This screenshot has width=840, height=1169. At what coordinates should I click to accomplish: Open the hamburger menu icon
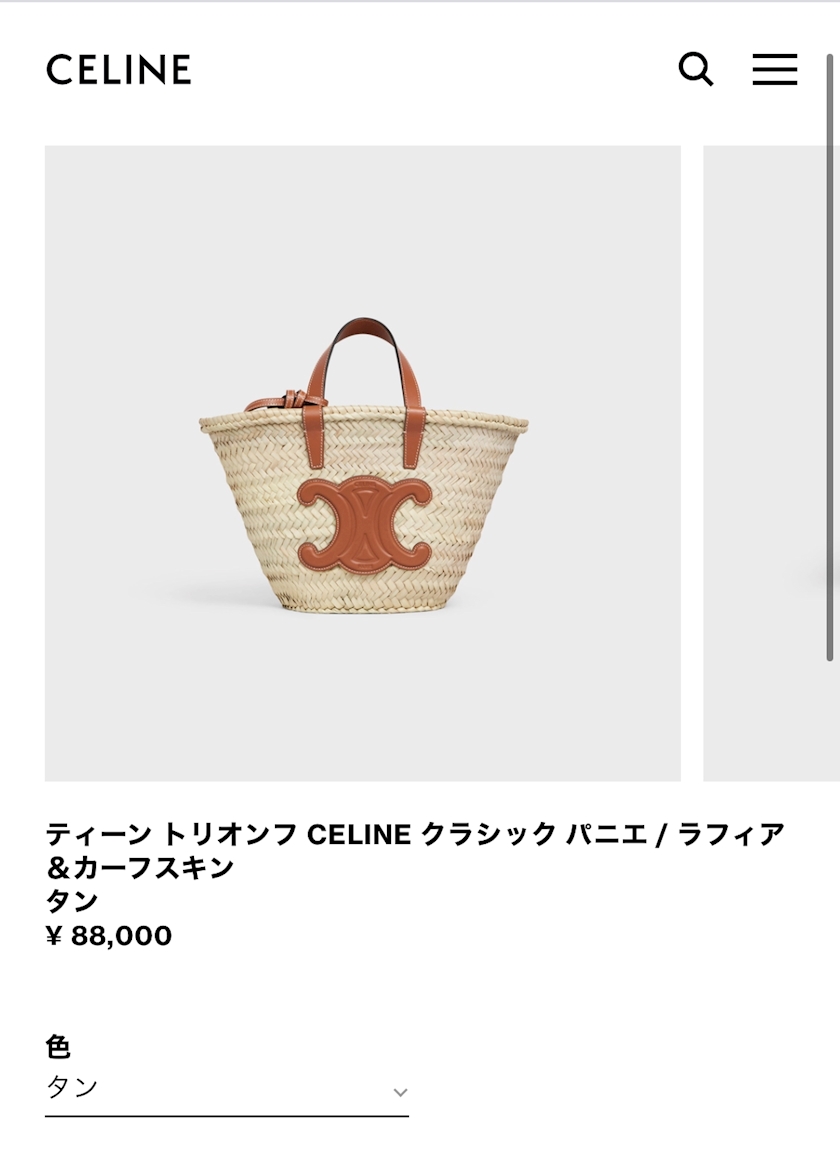tap(774, 69)
